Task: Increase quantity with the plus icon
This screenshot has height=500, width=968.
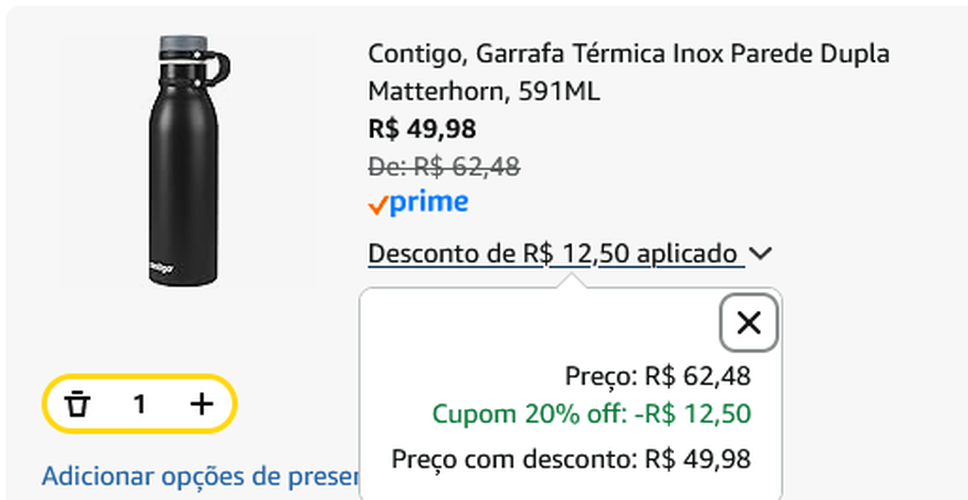Action: click(x=202, y=404)
